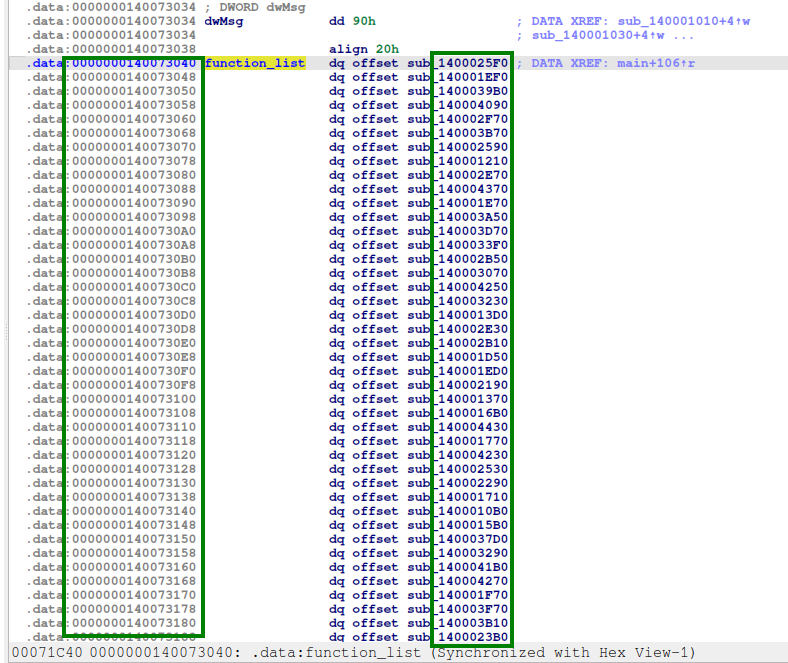Open the sub_140001030+4 XREF
Image resolution: width=788 pixels, height=663 pixels.
(598, 35)
